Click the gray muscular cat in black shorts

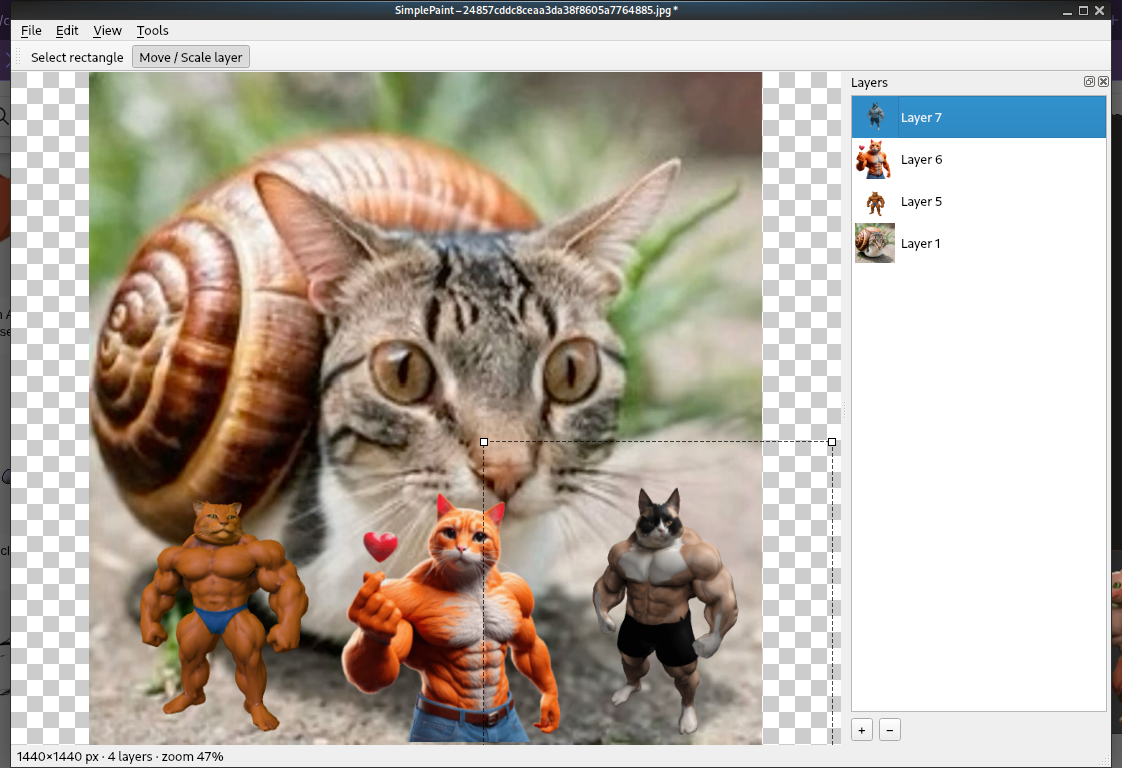[665, 608]
